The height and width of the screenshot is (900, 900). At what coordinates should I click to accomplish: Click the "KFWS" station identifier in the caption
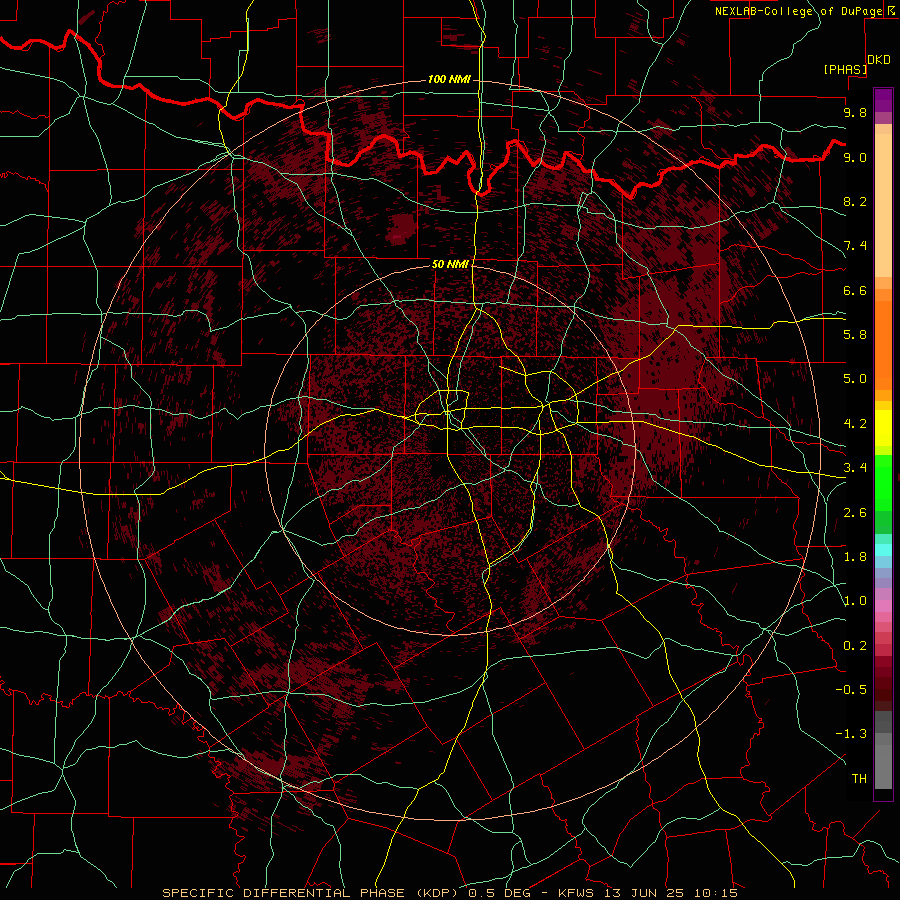click(x=579, y=893)
